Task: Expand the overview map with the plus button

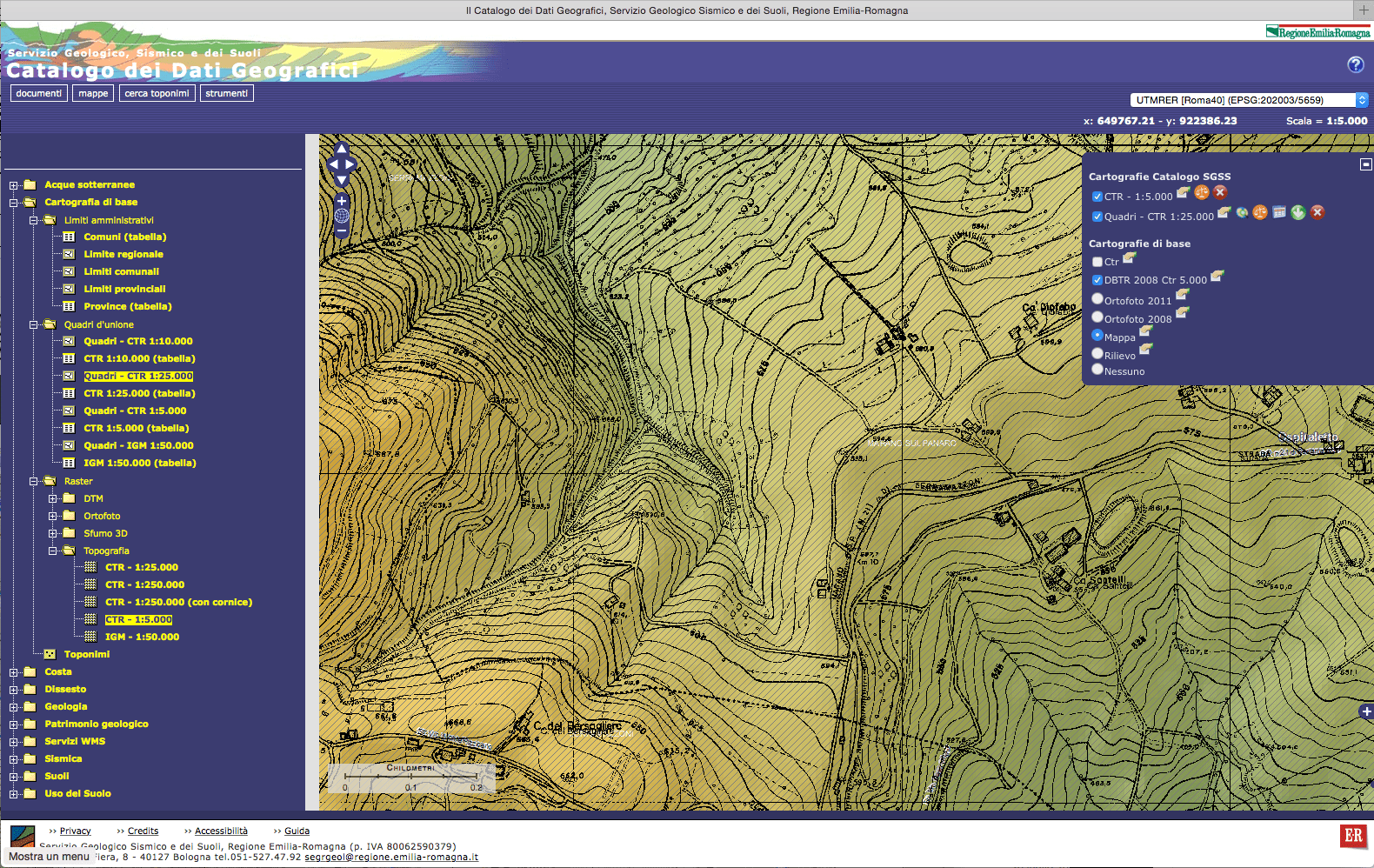Action: click(1366, 711)
